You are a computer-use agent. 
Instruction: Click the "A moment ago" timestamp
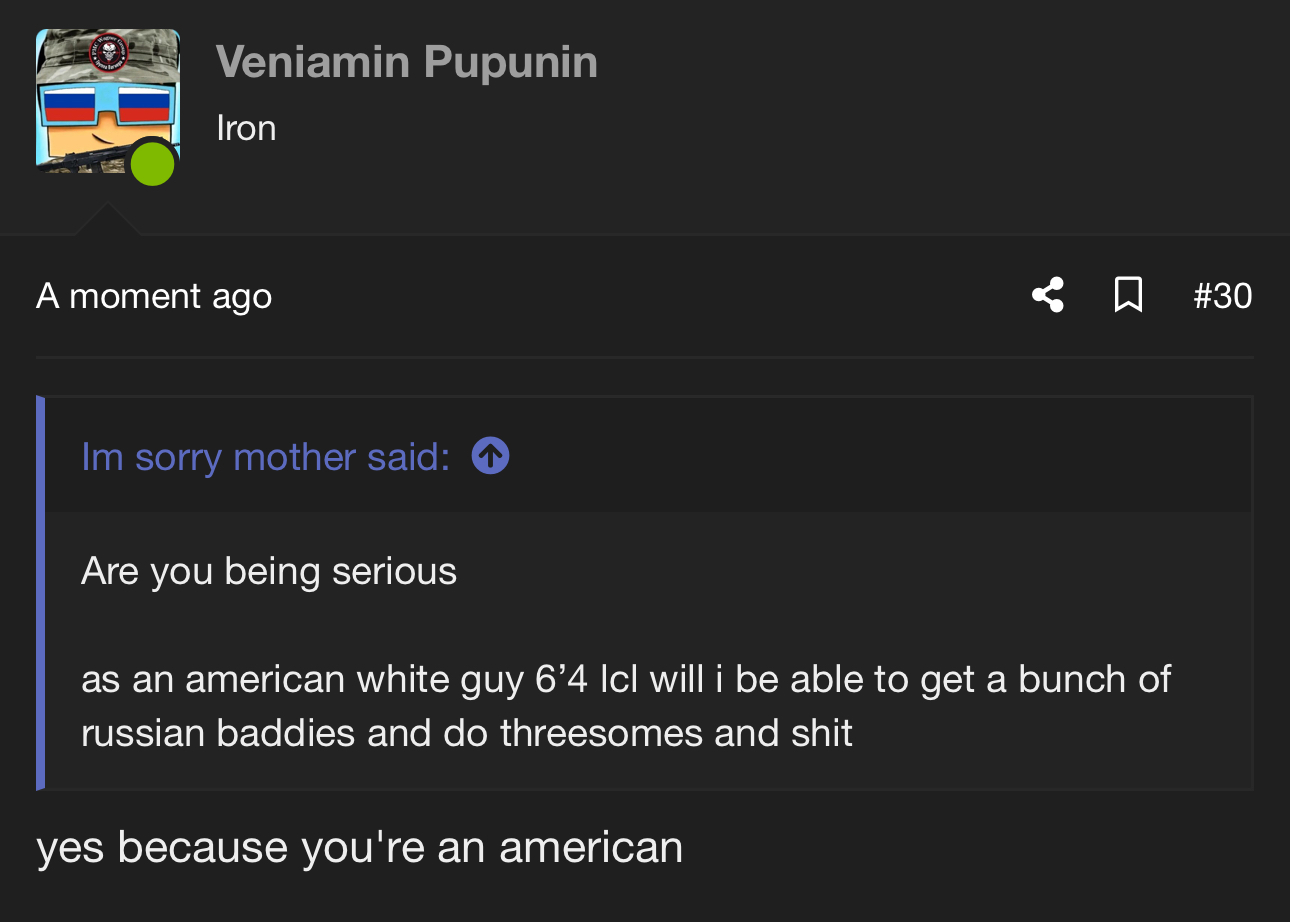tap(154, 296)
